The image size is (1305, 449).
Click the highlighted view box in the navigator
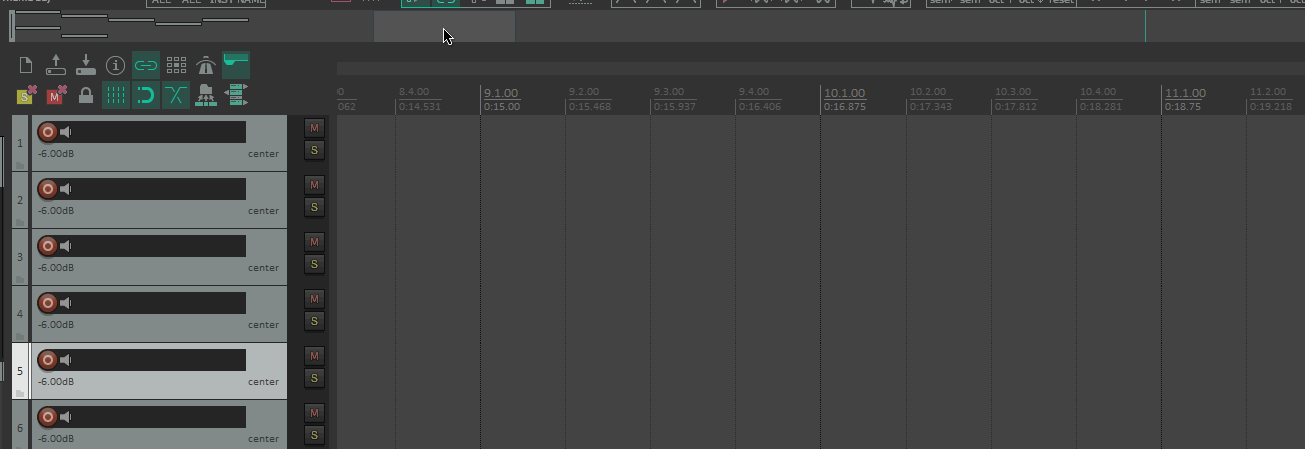444,26
